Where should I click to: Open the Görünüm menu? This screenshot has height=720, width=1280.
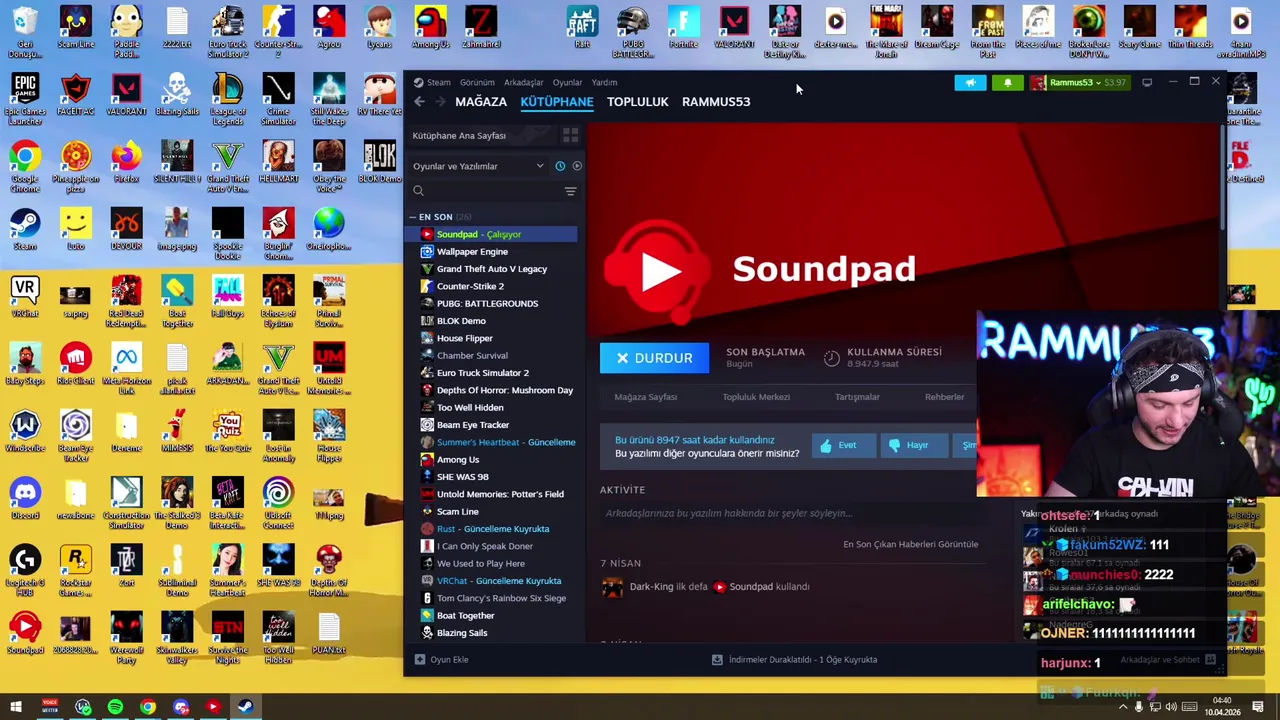[x=477, y=83]
